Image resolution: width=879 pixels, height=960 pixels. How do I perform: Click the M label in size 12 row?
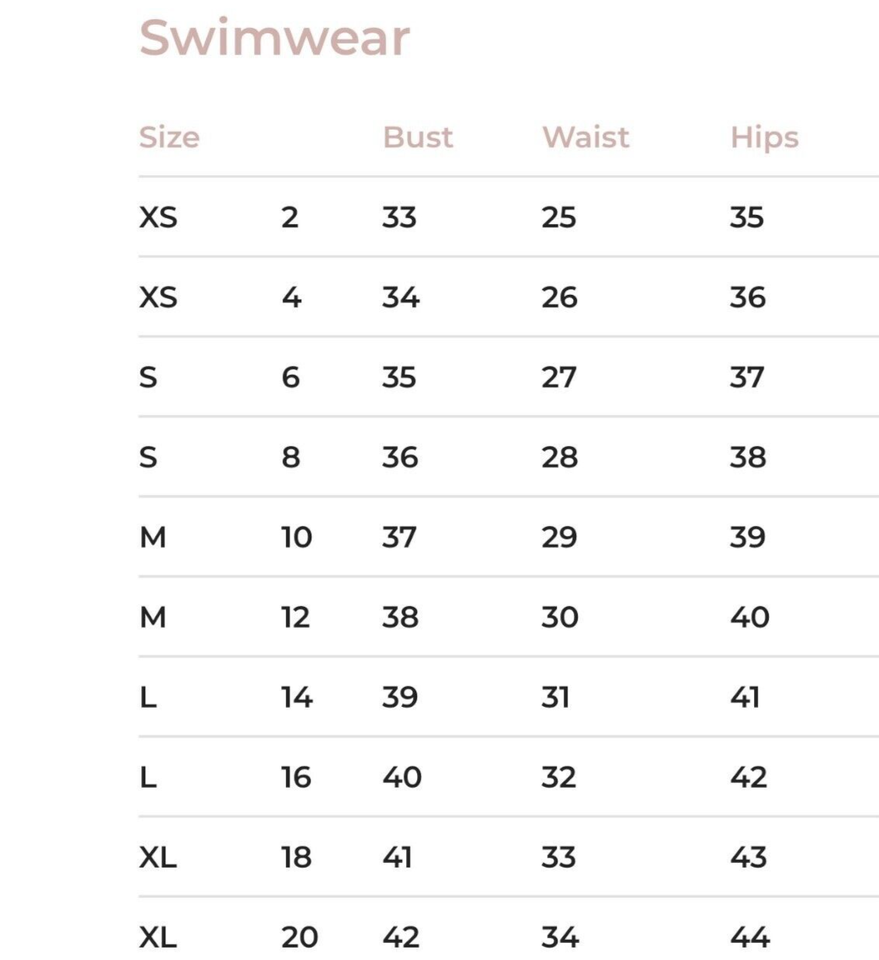coord(152,617)
